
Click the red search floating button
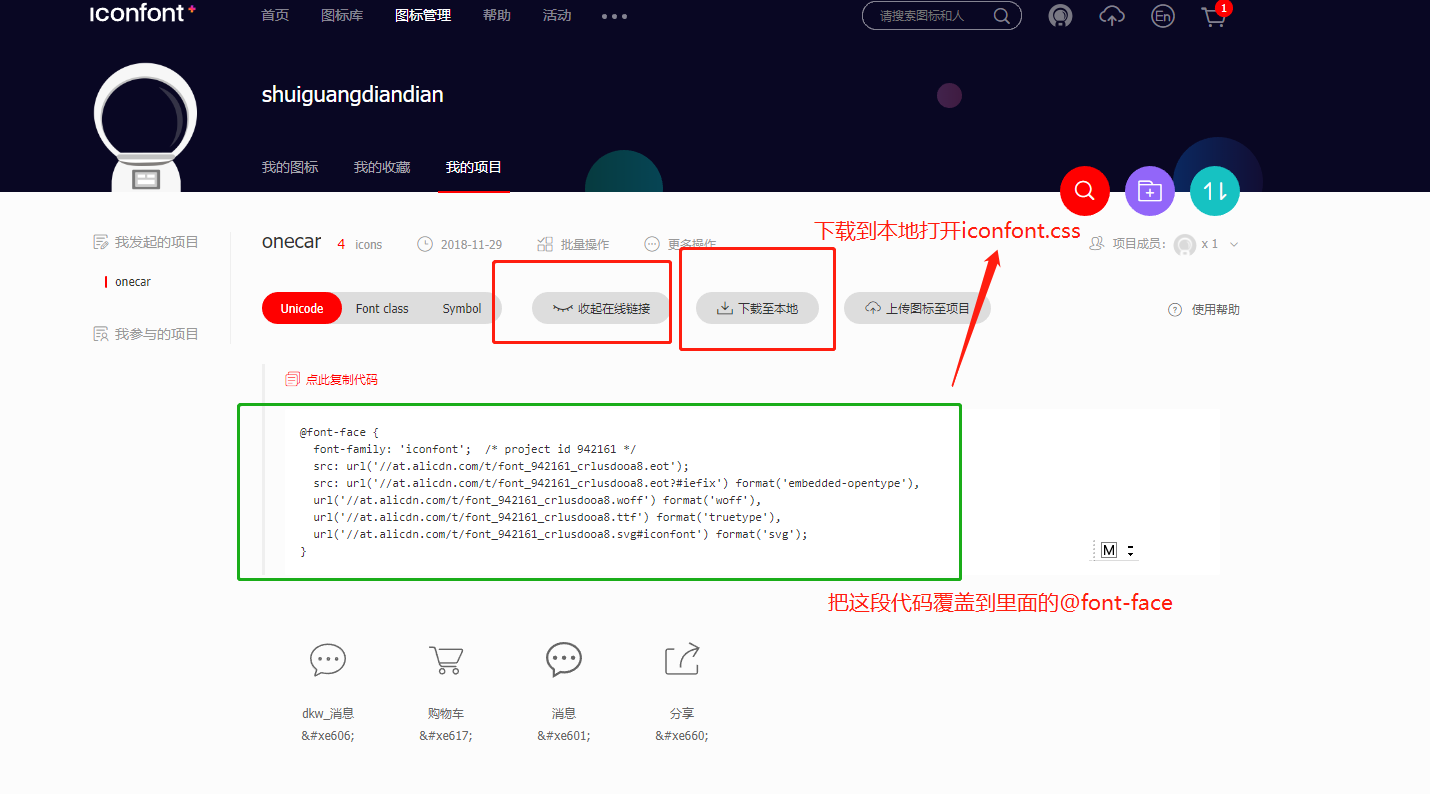1084,190
